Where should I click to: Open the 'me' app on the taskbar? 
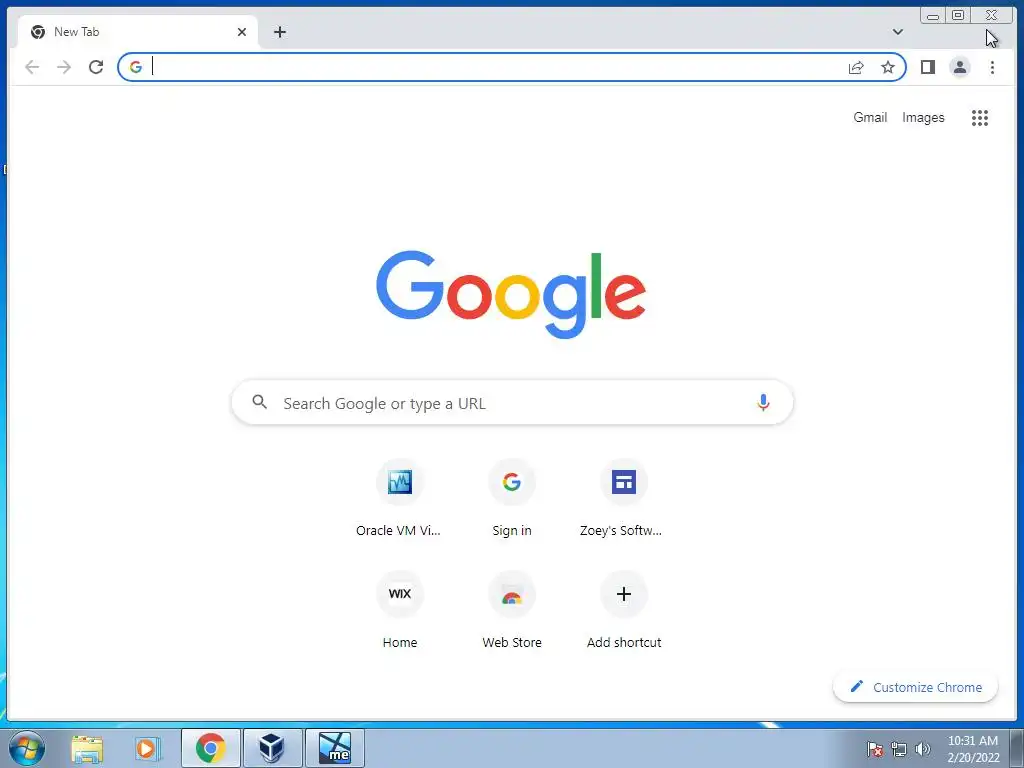click(334, 748)
